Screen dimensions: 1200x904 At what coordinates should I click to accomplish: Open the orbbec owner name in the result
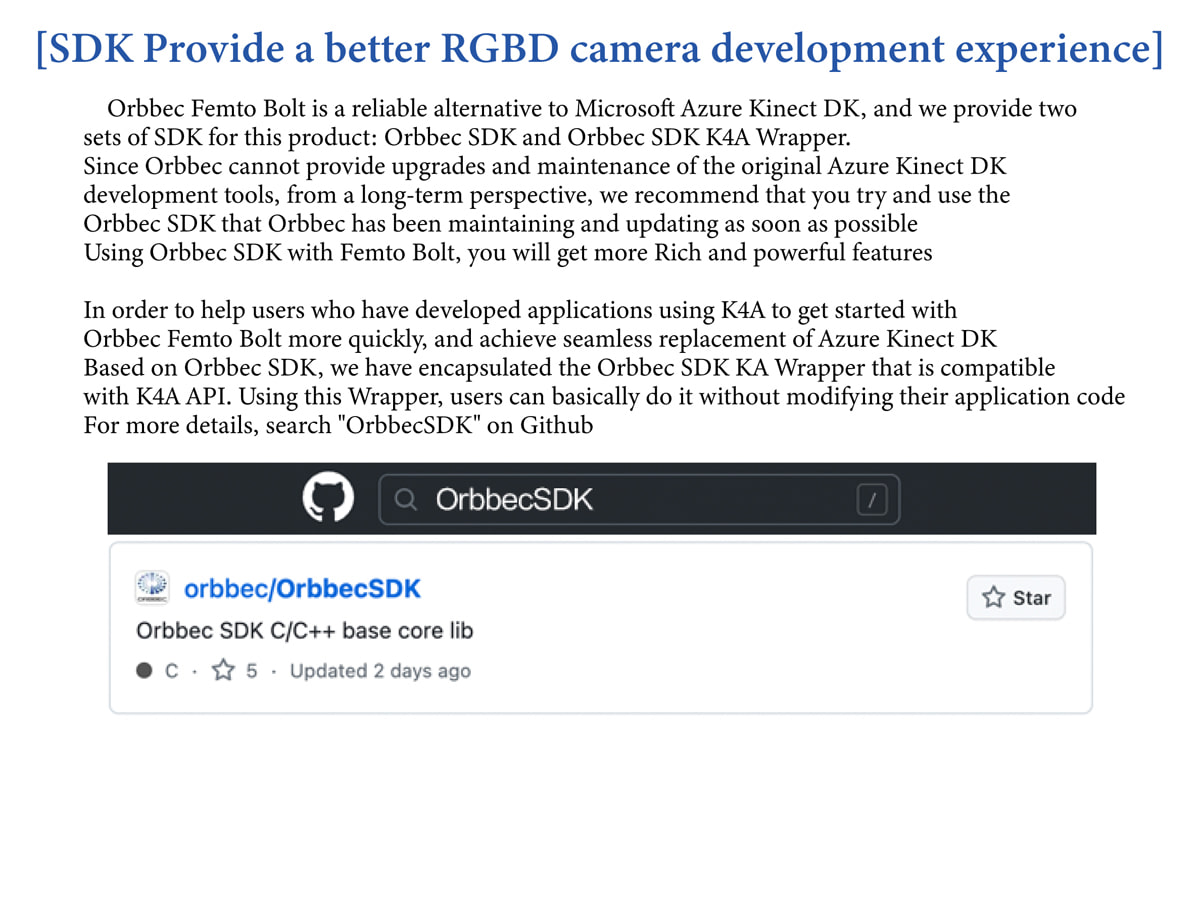(x=225, y=588)
